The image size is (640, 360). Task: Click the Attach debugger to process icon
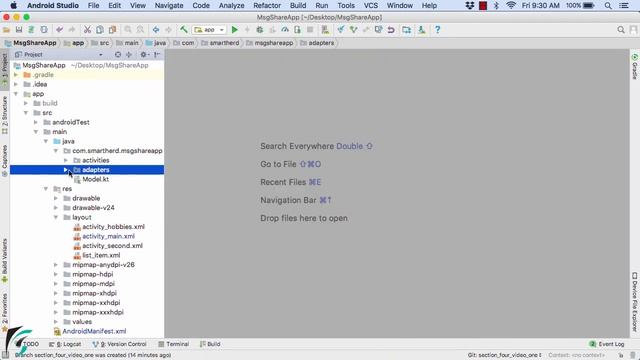pos(297,30)
